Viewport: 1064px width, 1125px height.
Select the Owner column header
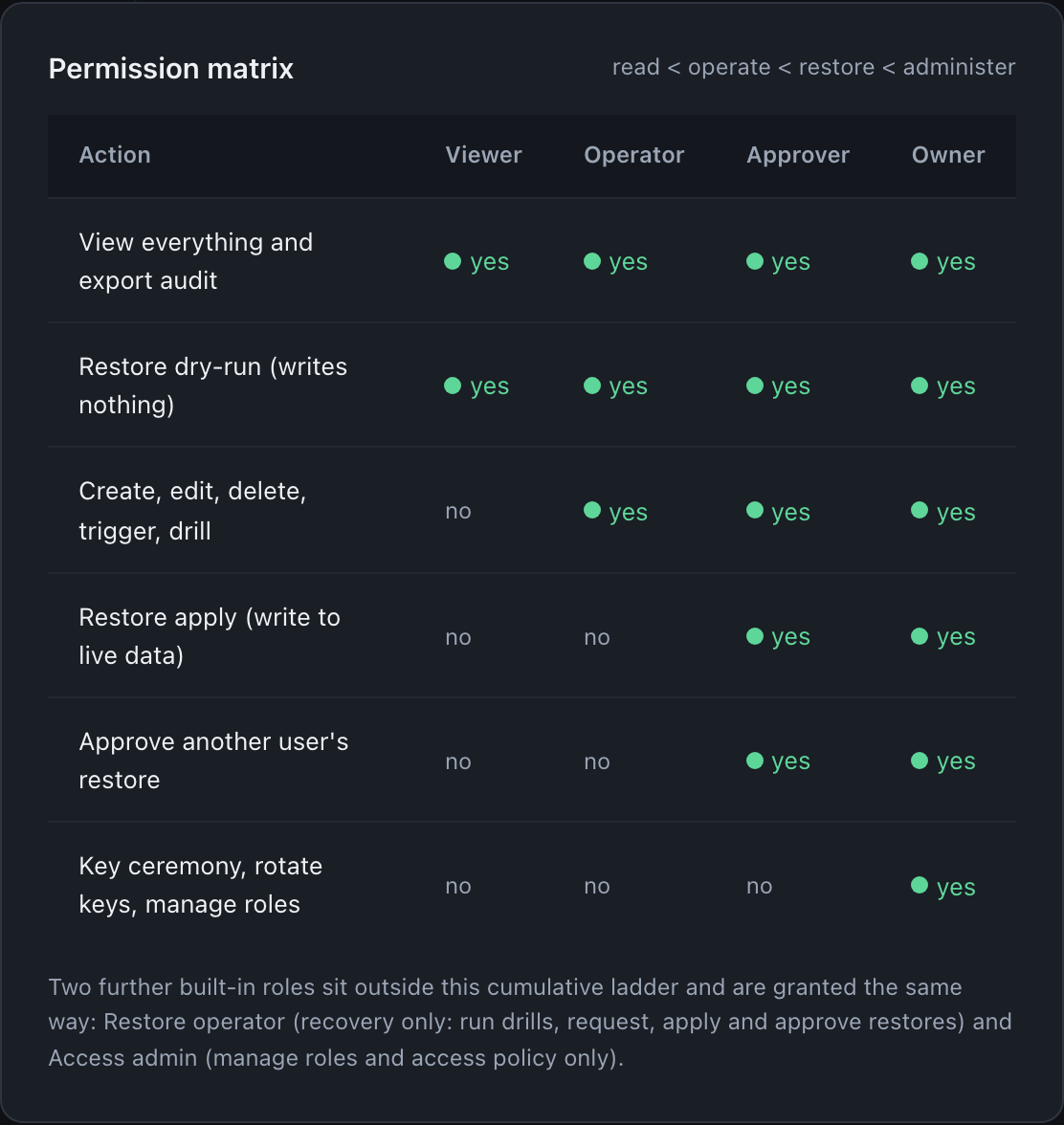click(x=948, y=155)
